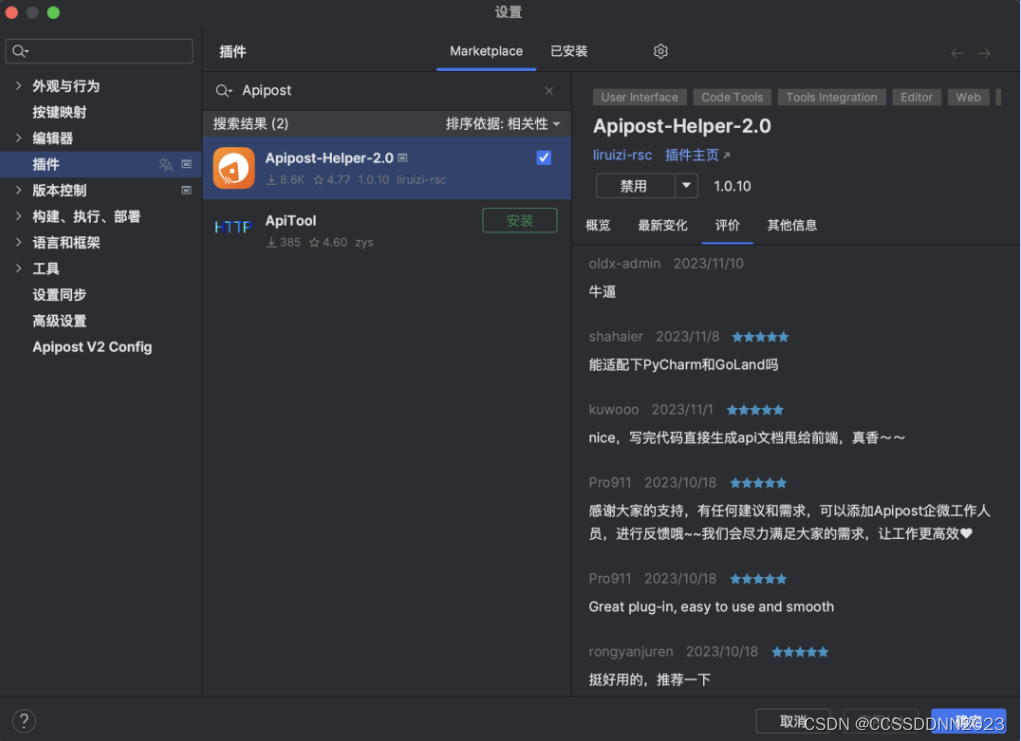Image resolution: width=1021 pixels, height=741 pixels.
Task: Expand the 工具 tree node
Action: 18,268
